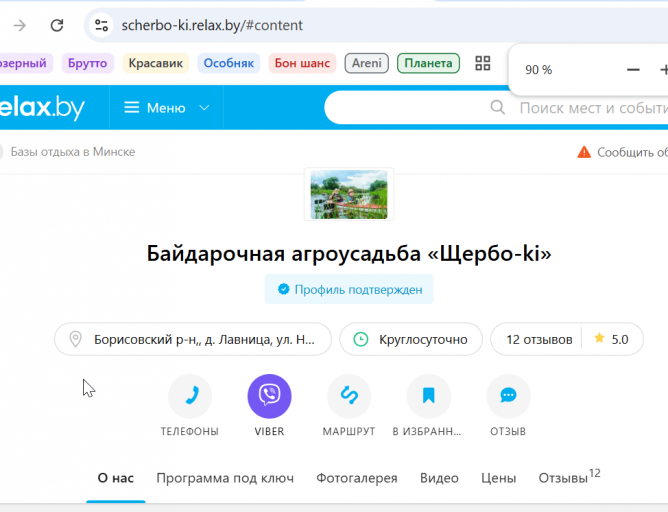Open the Бон шанс bookmark group
The image size is (668, 512).
302,63
